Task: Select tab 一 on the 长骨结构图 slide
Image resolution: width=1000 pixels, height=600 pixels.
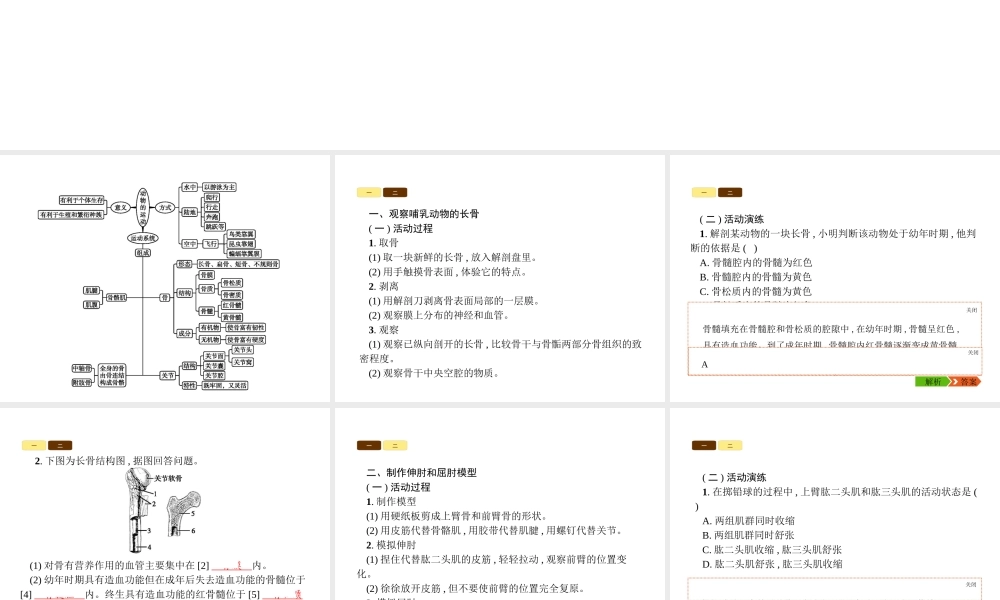Action: (x=34, y=446)
